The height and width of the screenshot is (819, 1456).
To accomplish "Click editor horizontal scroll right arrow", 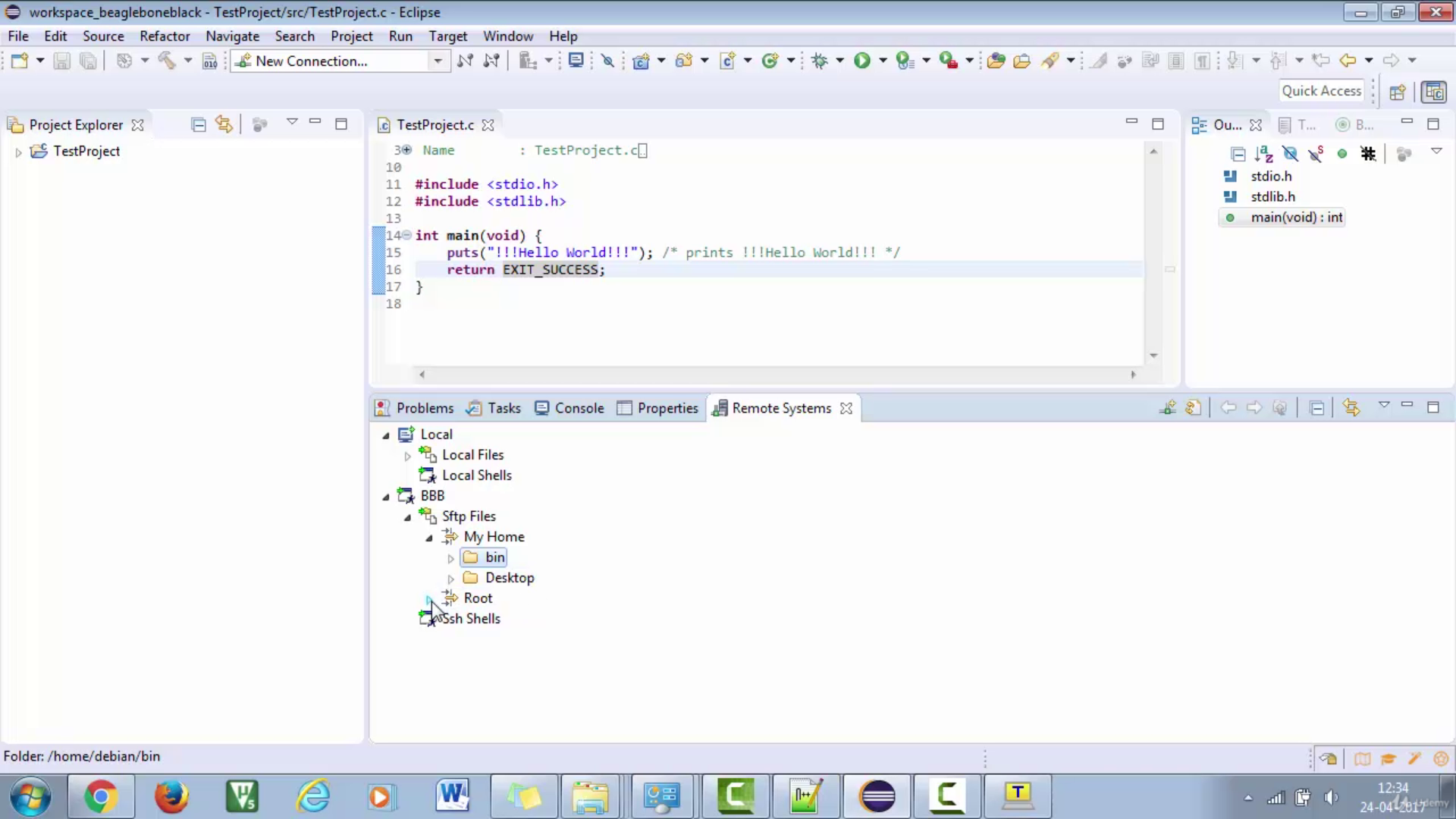I will click(1133, 375).
